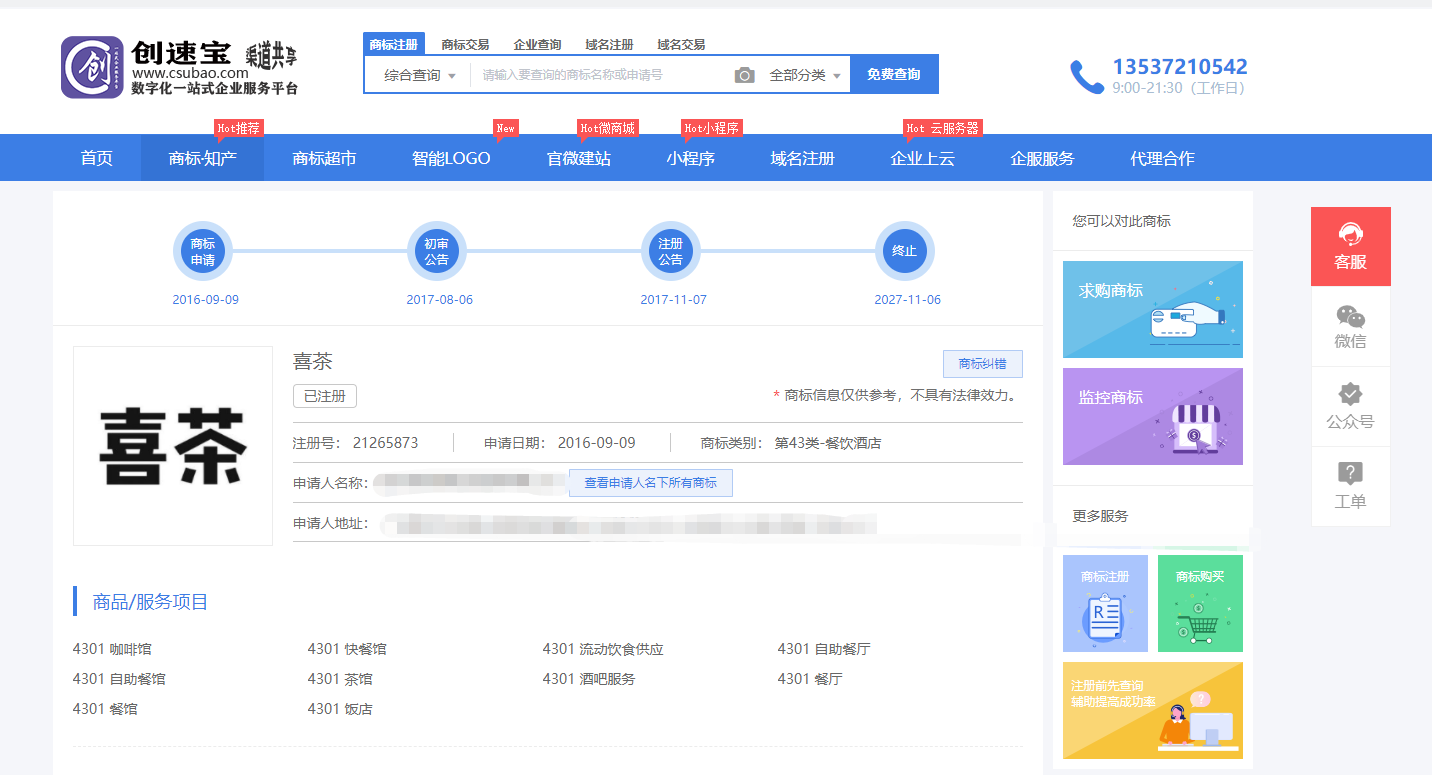Click the 4301 自助餐馆 item
This screenshot has width=1432, height=775.
(119, 679)
